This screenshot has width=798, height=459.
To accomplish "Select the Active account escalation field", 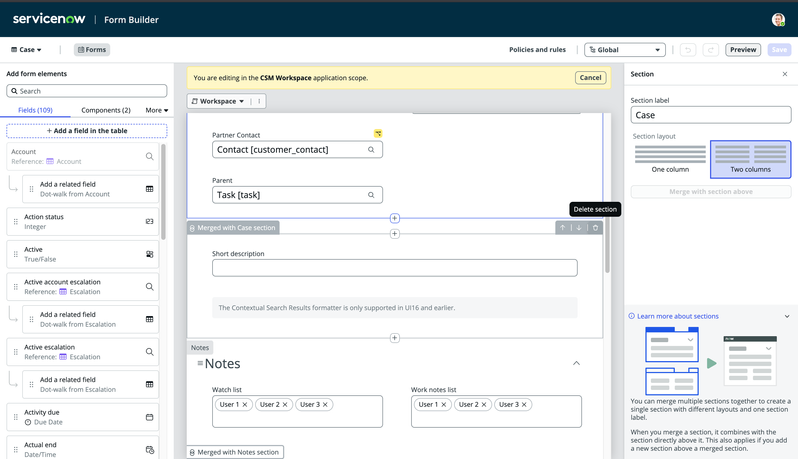I will [x=82, y=286].
